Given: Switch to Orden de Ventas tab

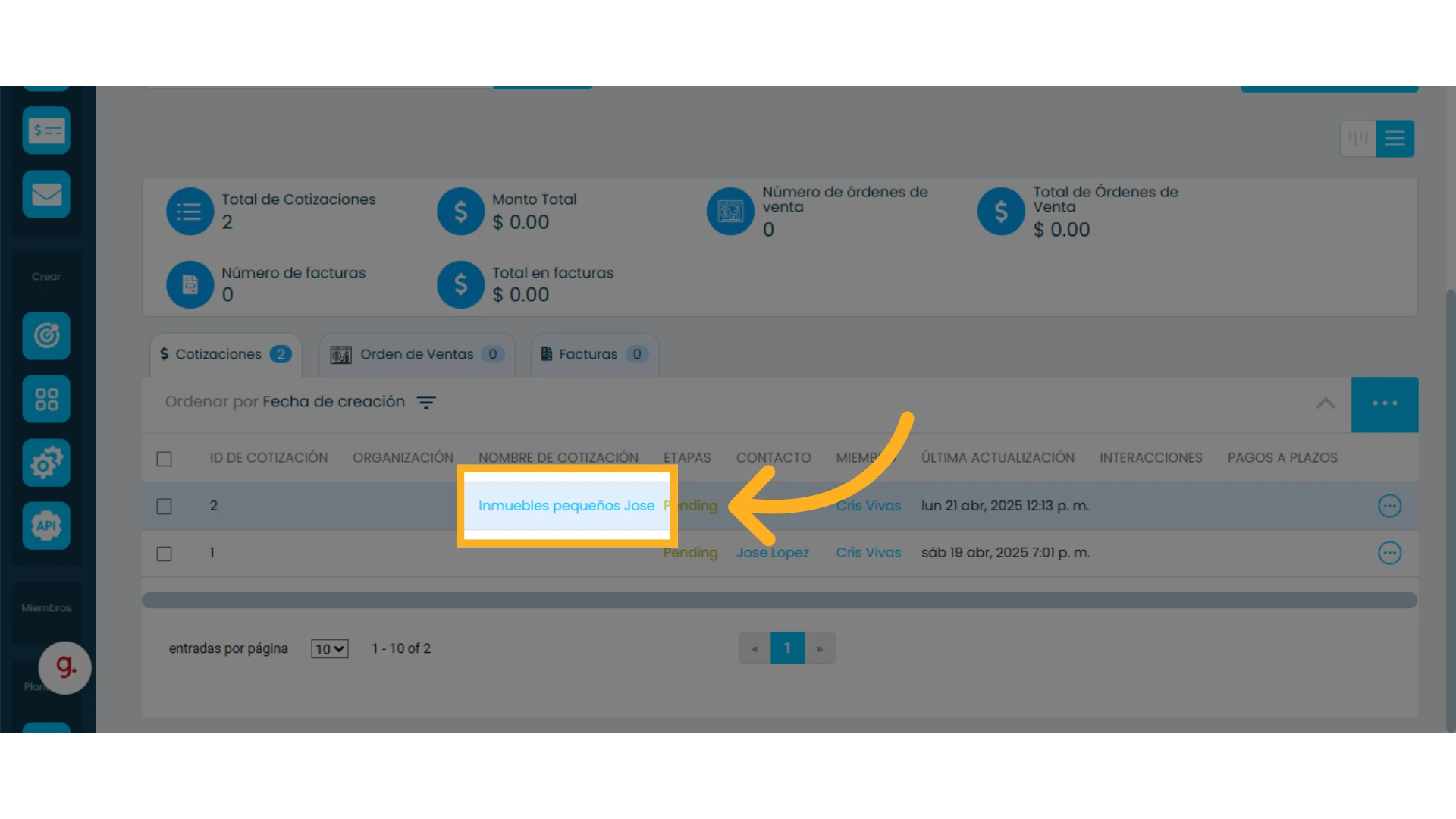Looking at the screenshot, I should [417, 354].
